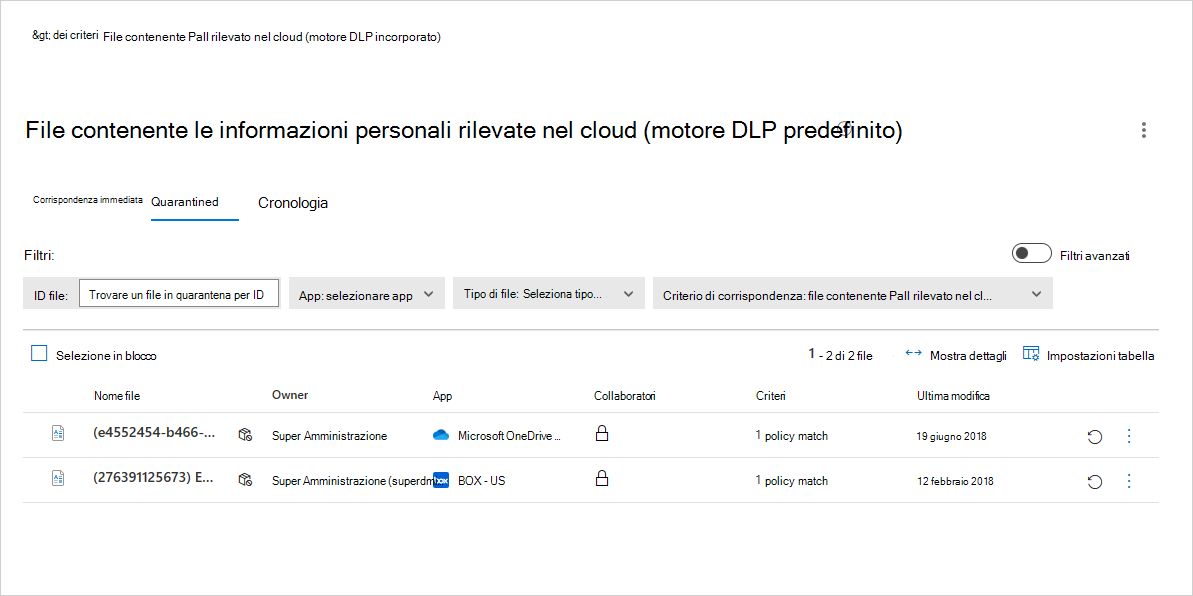Viewport: 1193px width, 596px height.
Task: Click the Mostra dettagli arrows icon
Action: point(914,353)
